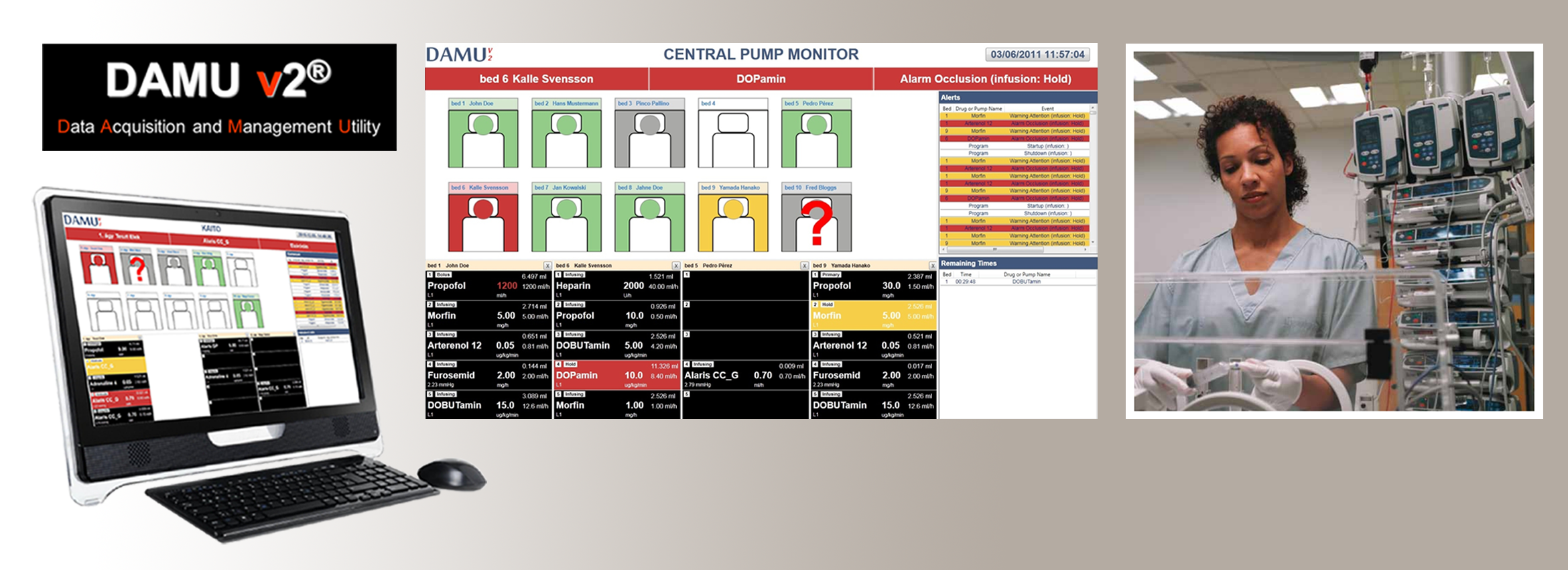Close the bed 1 John Doe pump panel
The image size is (1568, 570).
[x=547, y=266]
